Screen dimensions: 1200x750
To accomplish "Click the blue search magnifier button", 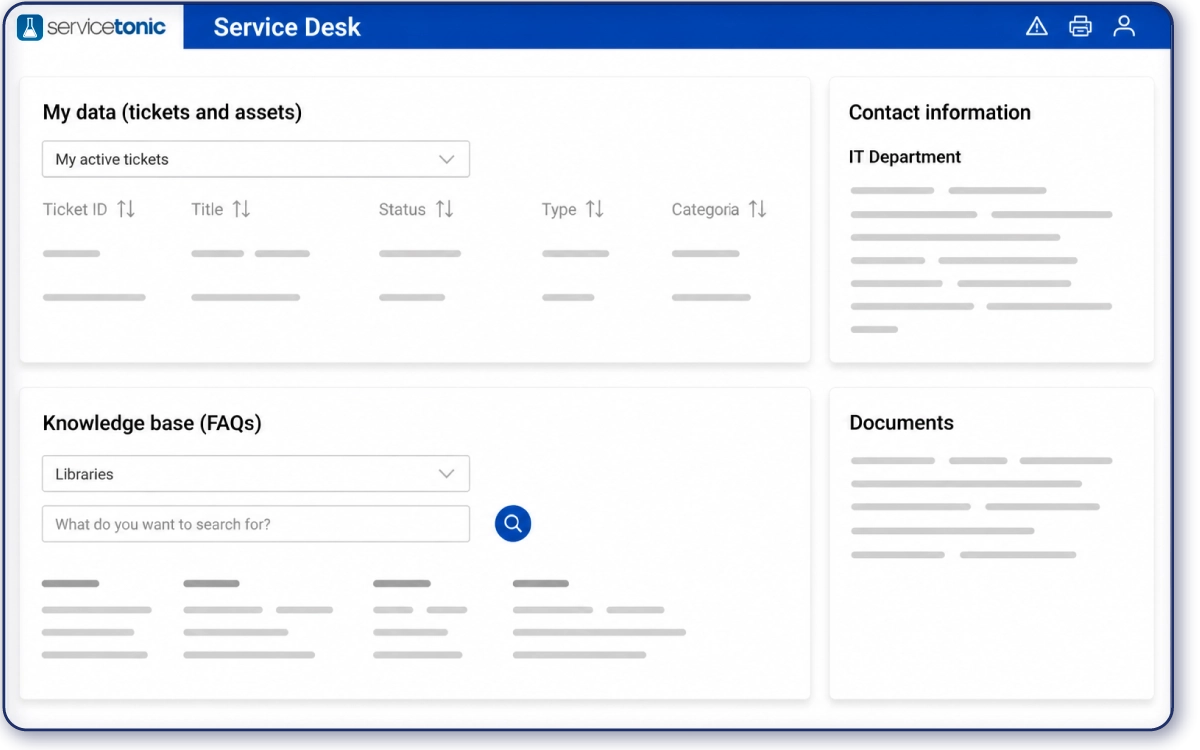I will coord(513,523).
